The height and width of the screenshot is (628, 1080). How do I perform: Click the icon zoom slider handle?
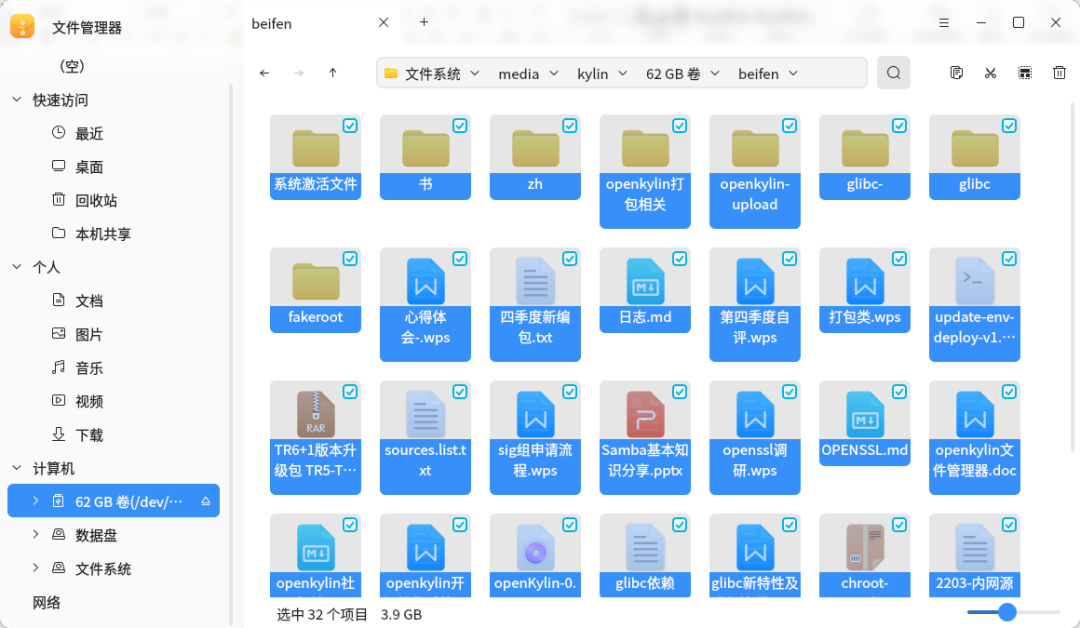click(1008, 611)
